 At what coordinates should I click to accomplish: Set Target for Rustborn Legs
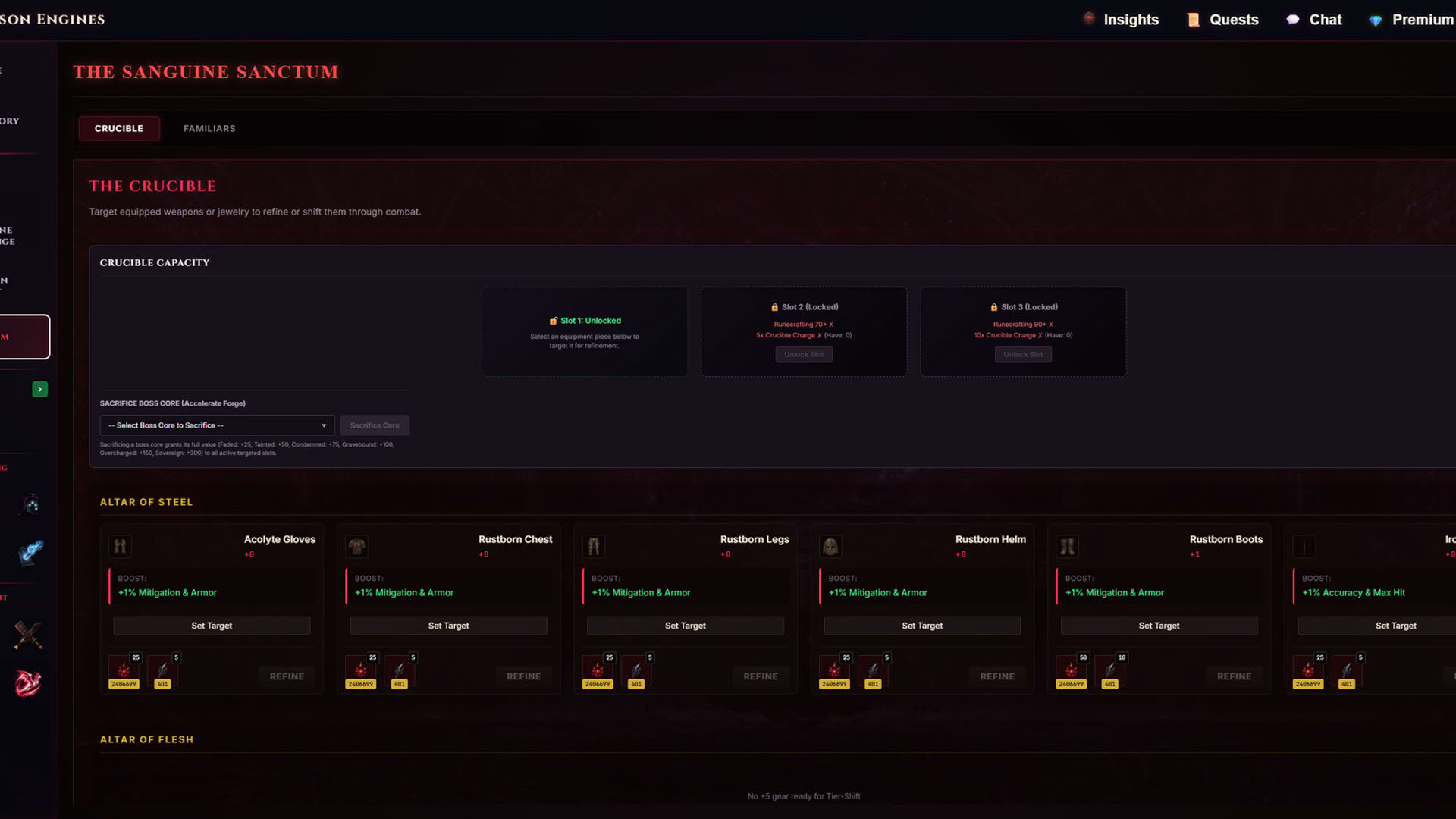pyautogui.click(x=686, y=626)
